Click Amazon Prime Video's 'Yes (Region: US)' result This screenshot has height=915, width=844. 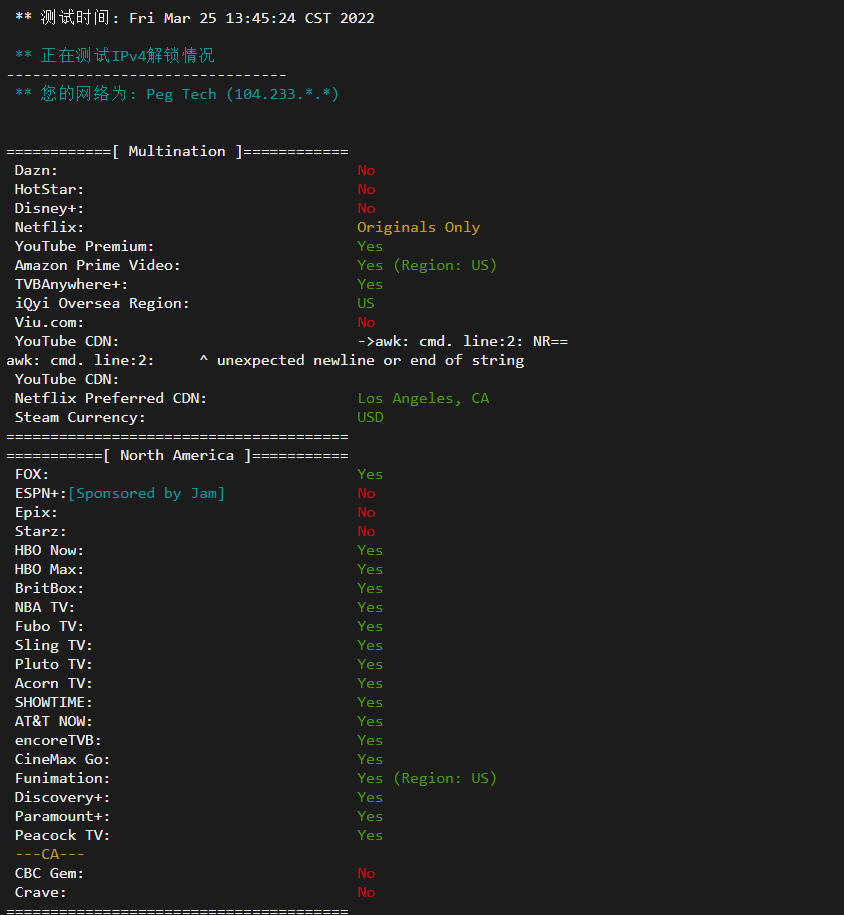426,265
